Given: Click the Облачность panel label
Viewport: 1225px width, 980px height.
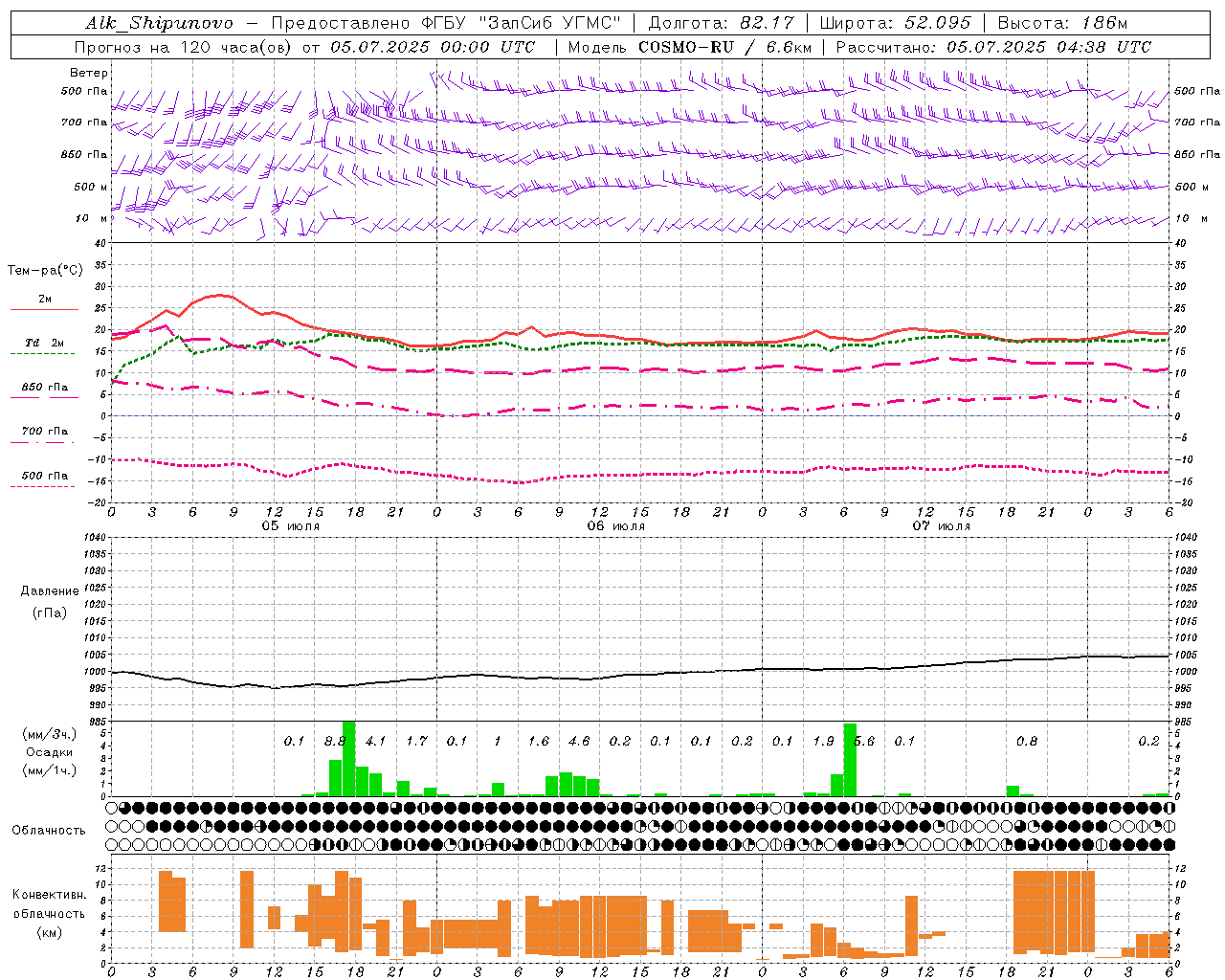Looking at the screenshot, I should [49, 830].
